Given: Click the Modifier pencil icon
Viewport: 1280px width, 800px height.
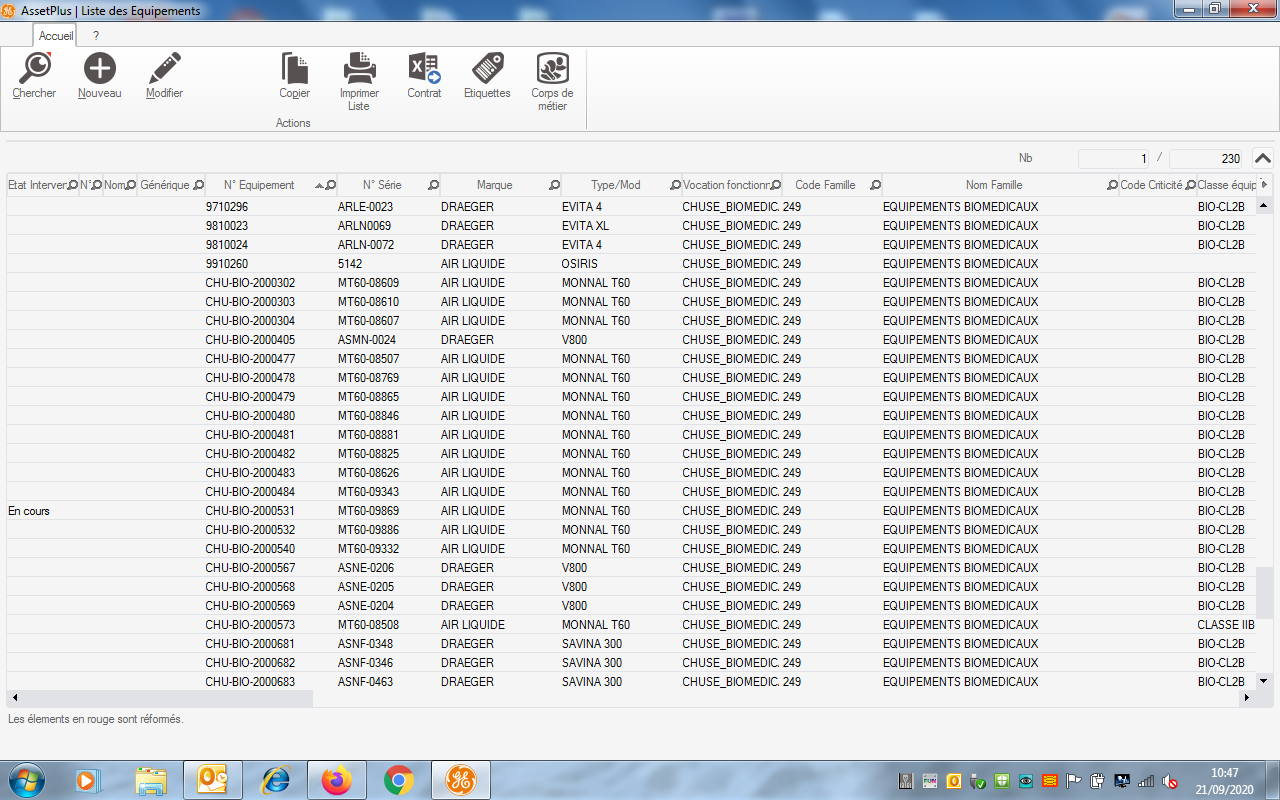Looking at the screenshot, I should coord(164,68).
